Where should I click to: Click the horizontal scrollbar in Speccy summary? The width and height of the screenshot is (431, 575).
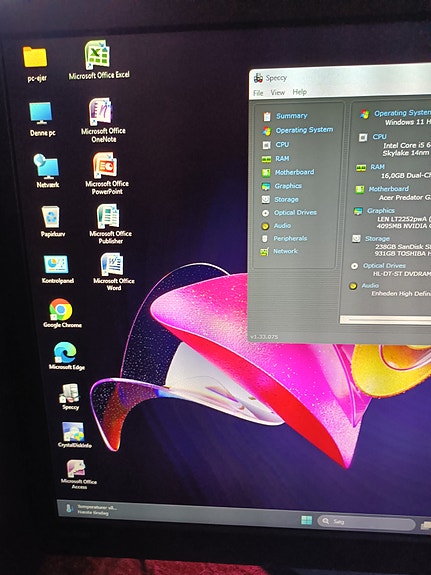(385, 320)
